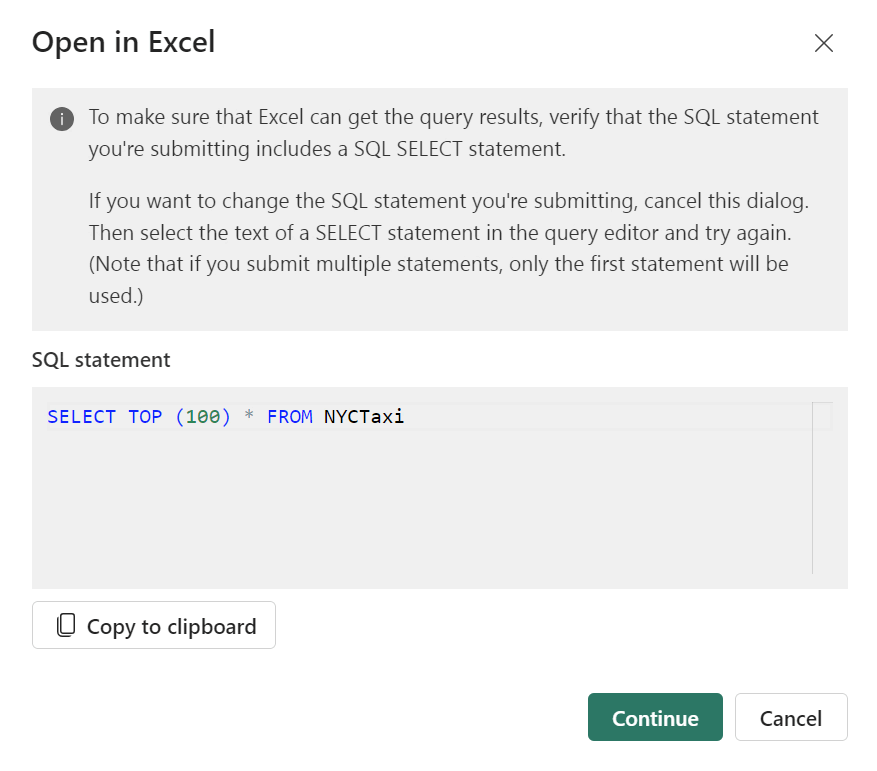Place cursor on the 100 value
Image resolution: width=877 pixels, height=771 pixels.
pyautogui.click(x=202, y=417)
